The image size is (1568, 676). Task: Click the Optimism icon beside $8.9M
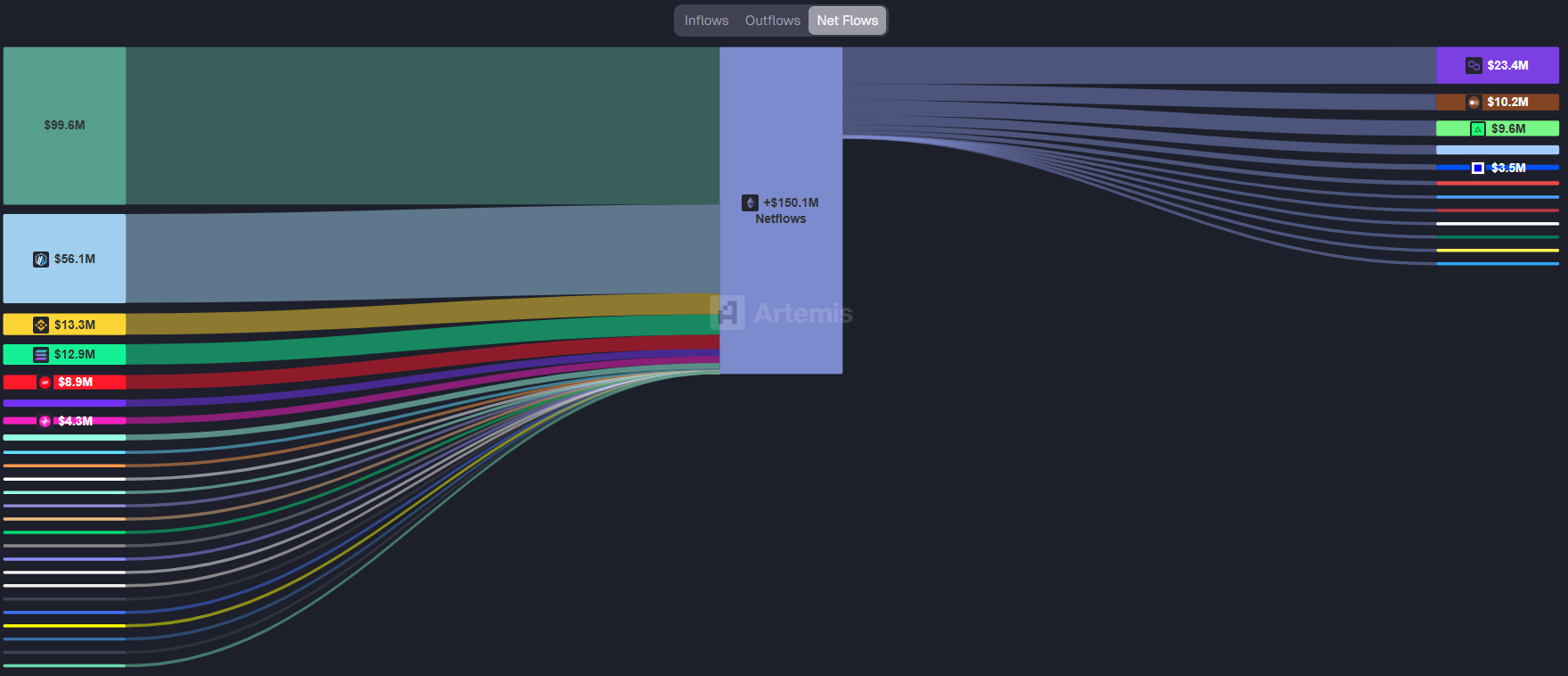[45, 383]
